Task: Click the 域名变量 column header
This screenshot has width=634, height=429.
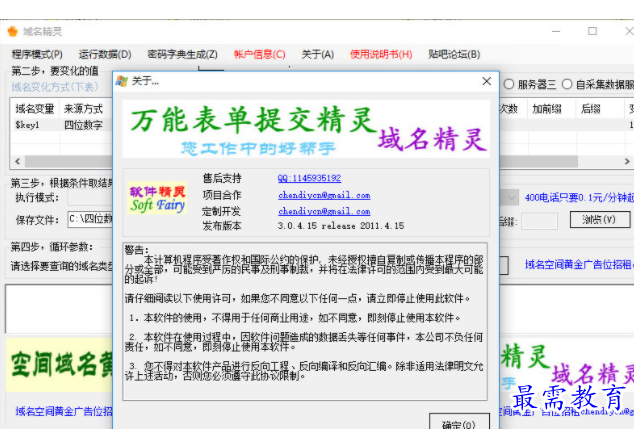Action: 35,109
